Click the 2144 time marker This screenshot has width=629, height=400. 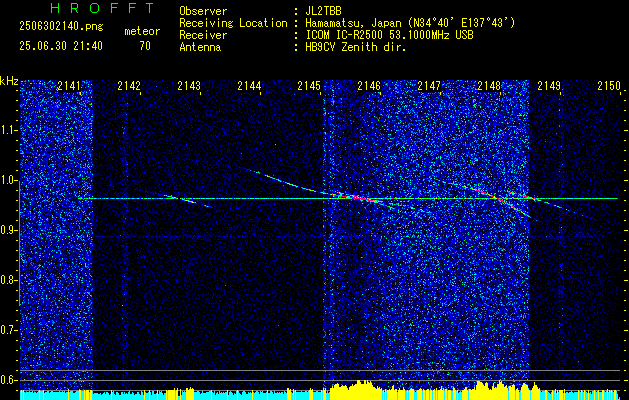(x=249, y=85)
